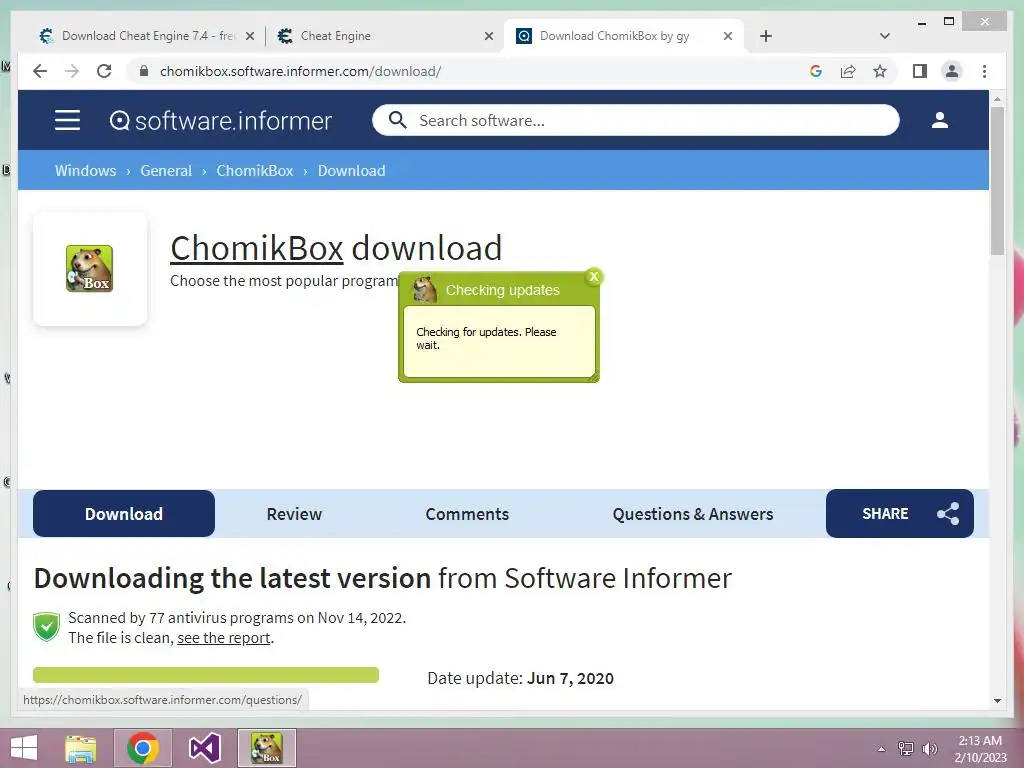Open File Explorer from the taskbar
1024x768 pixels.
[81, 748]
